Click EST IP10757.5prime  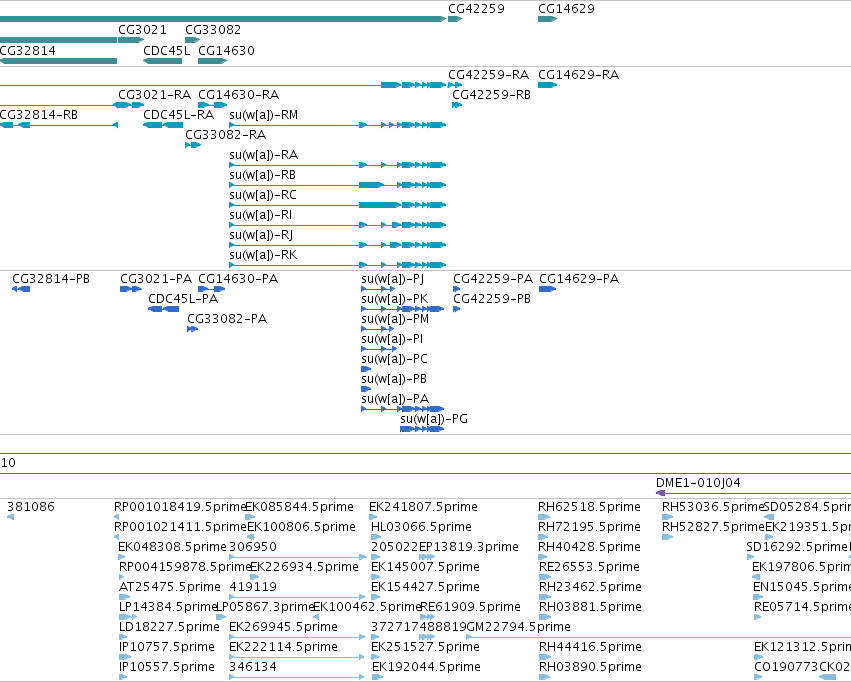pyautogui.click(x=167, y=647)
